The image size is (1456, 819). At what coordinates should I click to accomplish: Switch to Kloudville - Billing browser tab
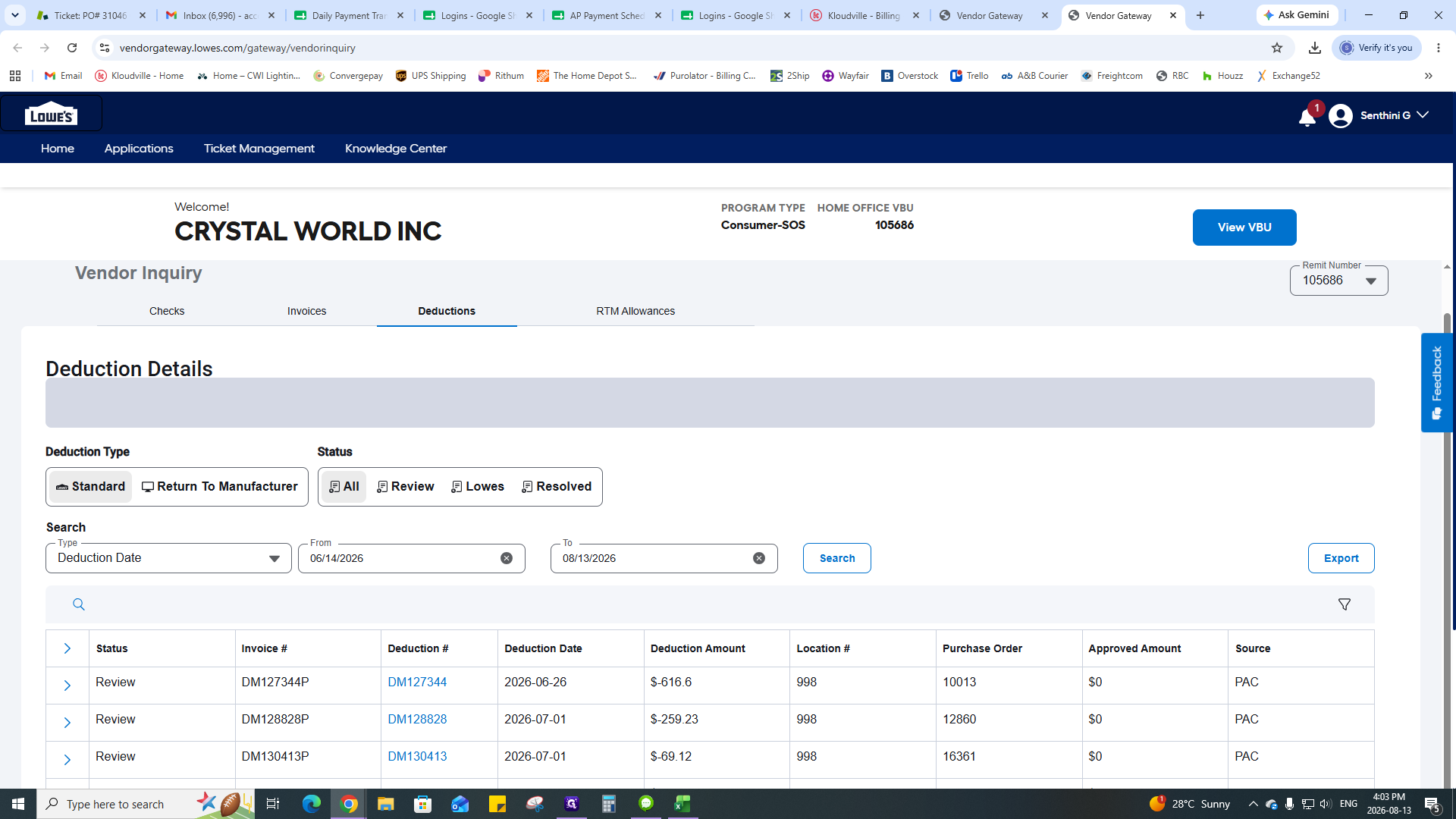pyautogui.click(x=864, y=15)
